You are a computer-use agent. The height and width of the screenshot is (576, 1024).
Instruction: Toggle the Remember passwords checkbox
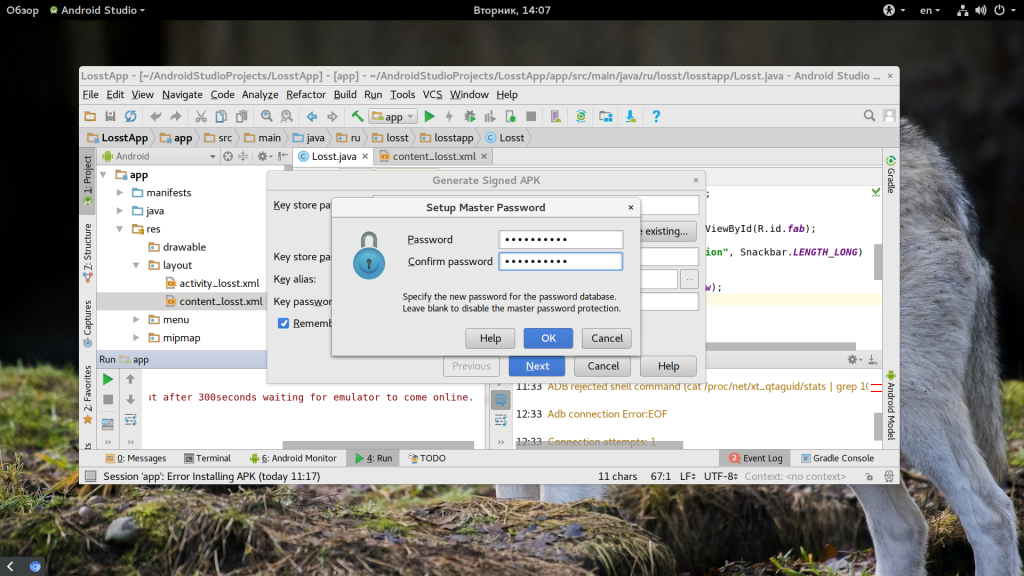pos(284,323)
